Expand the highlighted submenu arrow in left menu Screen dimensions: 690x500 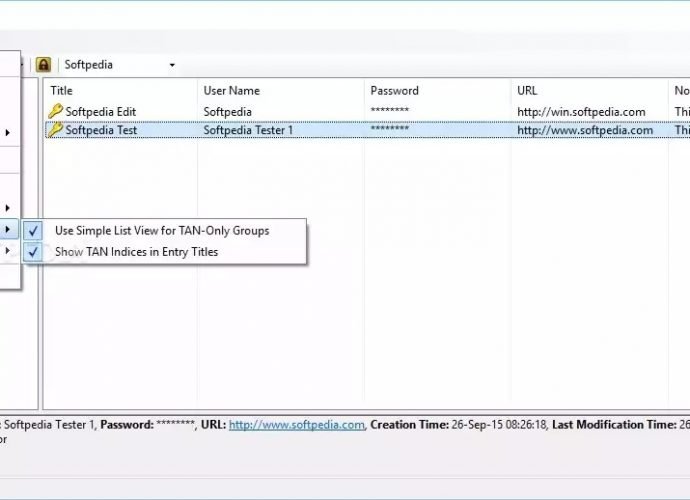pos(7,229)
